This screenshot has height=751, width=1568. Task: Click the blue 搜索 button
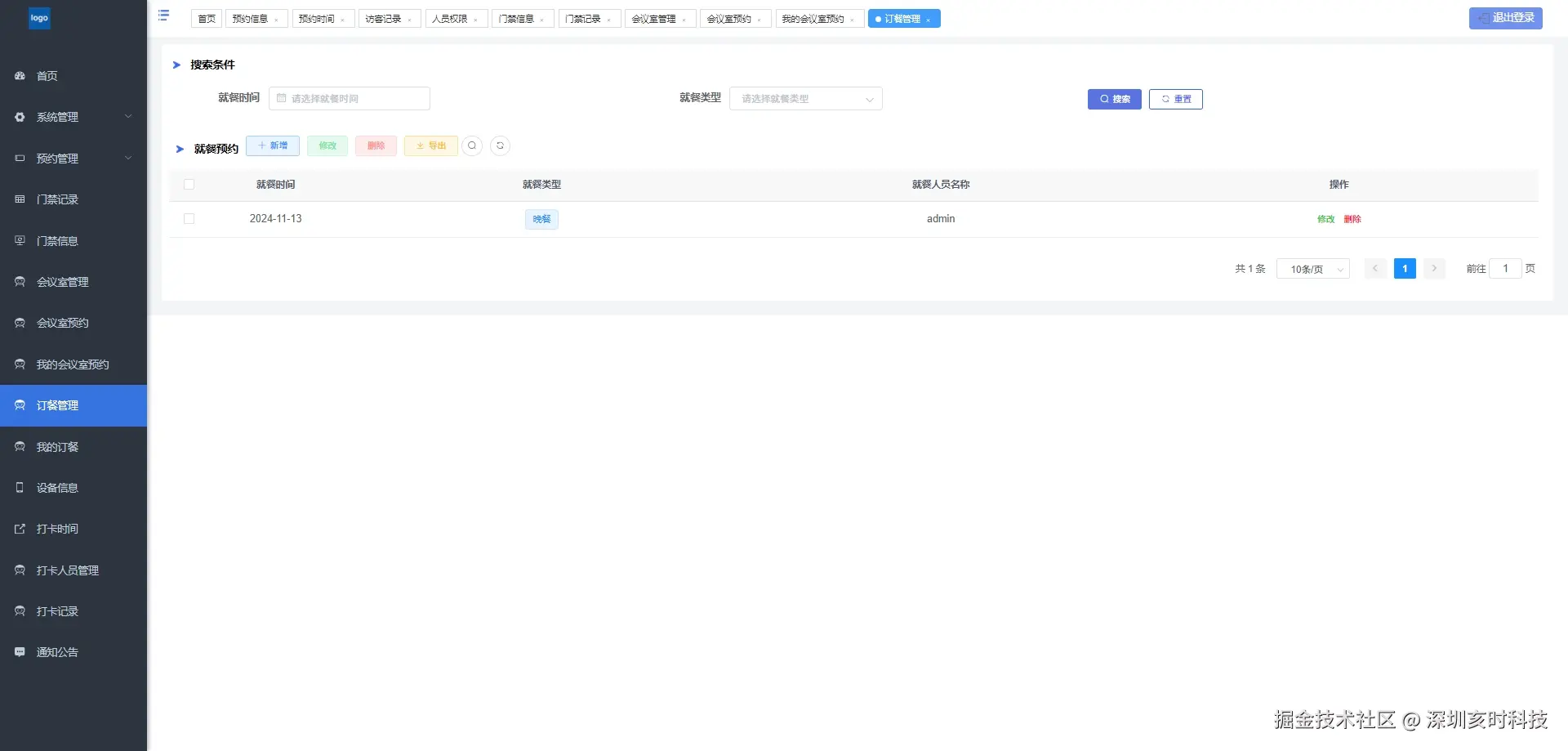pos(1115,99)
